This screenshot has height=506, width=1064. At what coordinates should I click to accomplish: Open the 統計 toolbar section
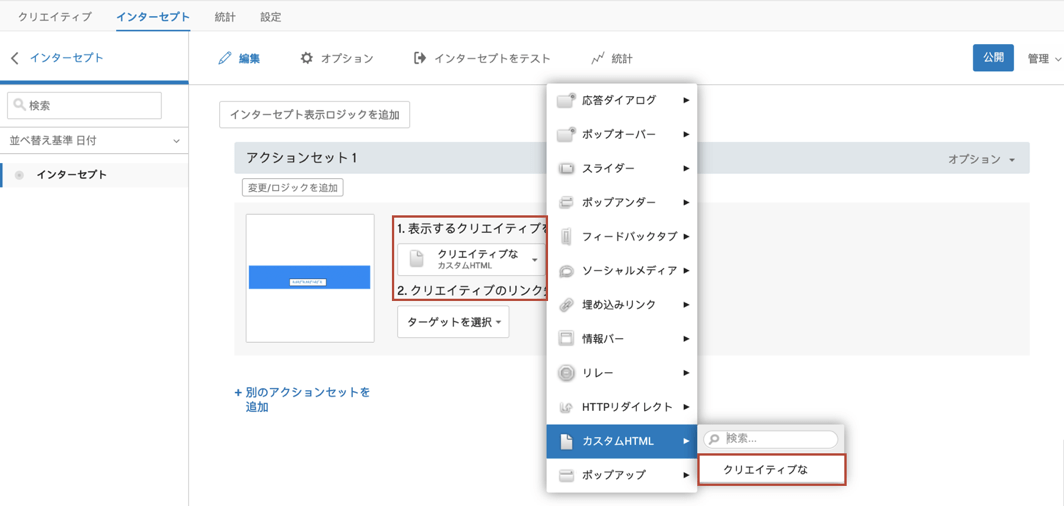[611, 59]
